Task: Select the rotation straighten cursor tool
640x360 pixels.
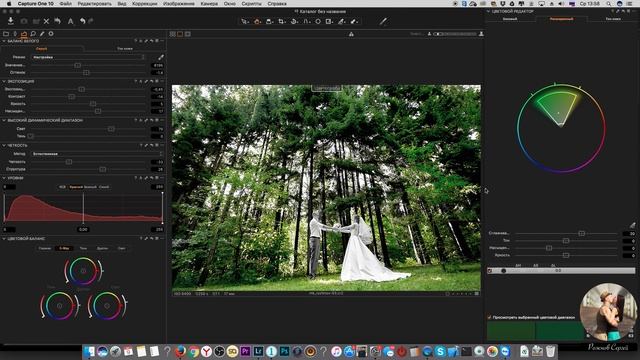Action: pos(294,21)
